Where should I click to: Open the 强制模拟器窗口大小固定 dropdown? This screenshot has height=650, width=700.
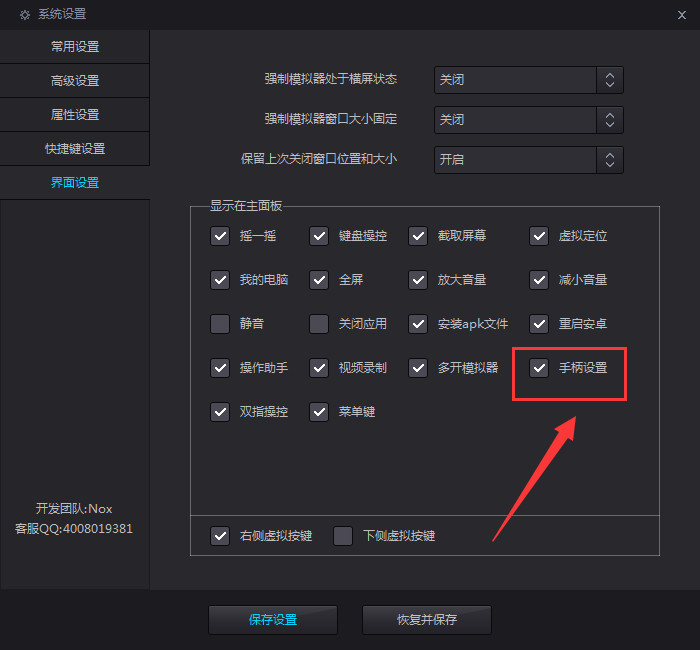529,120
